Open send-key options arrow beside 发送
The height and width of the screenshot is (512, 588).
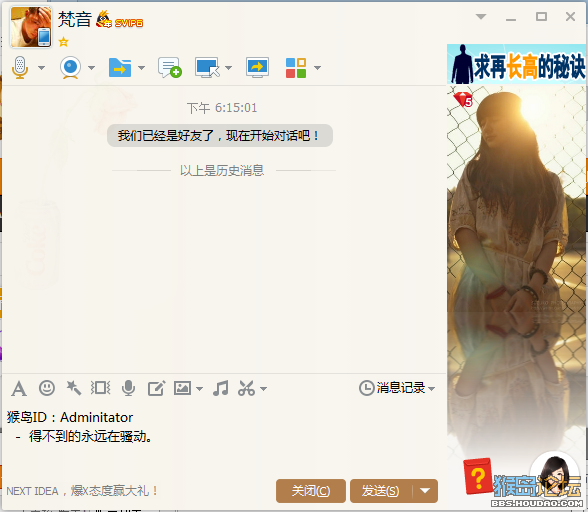coord(425,491)
